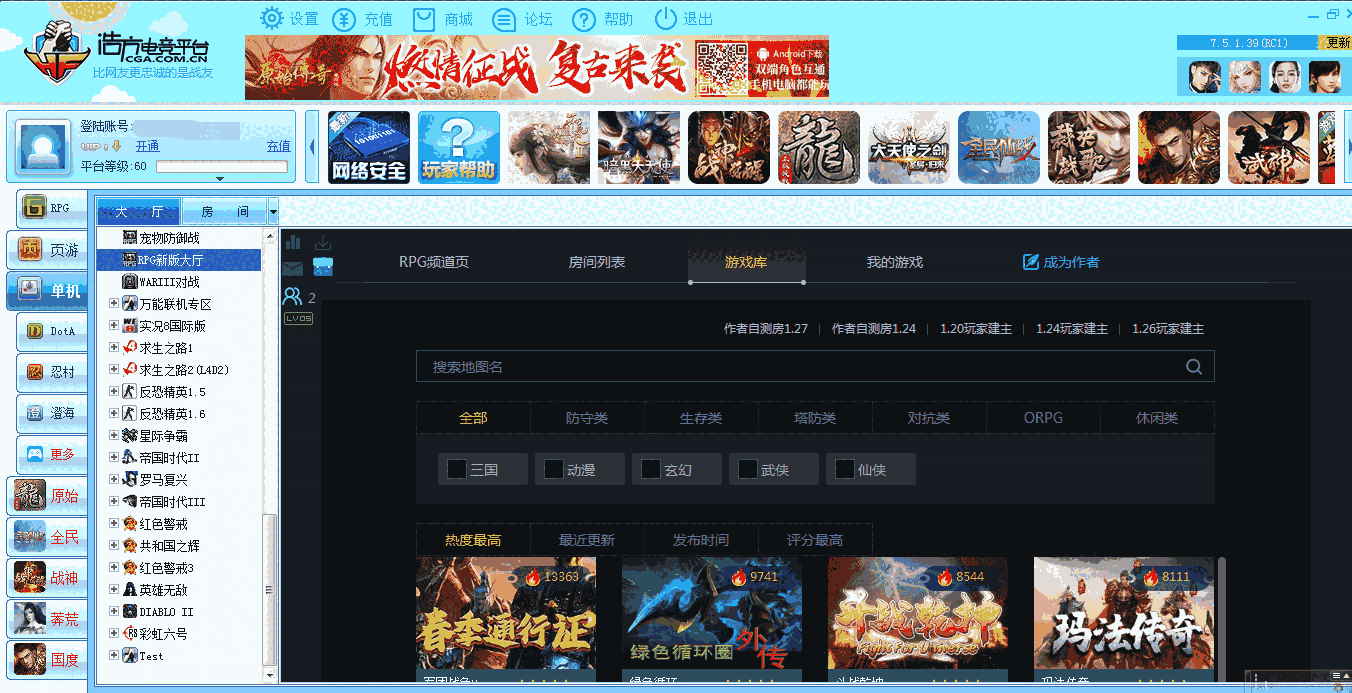Switch to the 我的游戏 tab
The width and height of the screenshot is (1352, 693).
tap(895, 262)
